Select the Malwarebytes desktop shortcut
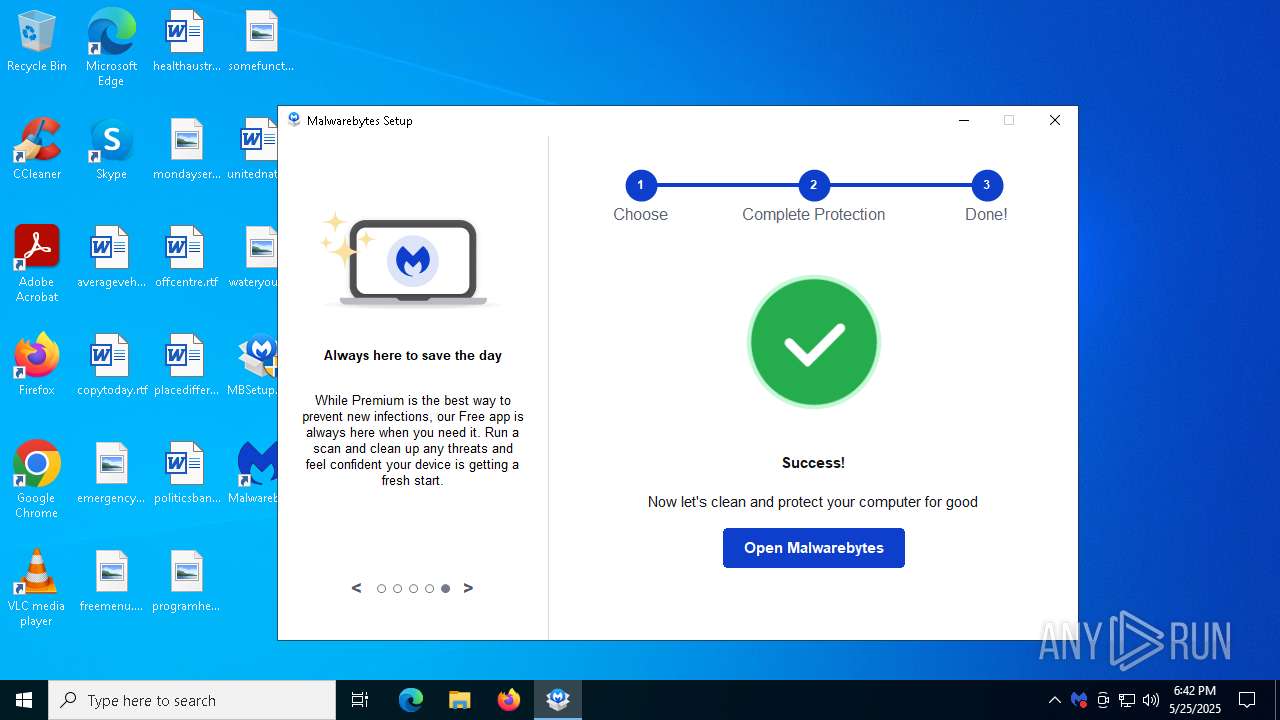Viewport: 1280px width, 720px height. 255,474
